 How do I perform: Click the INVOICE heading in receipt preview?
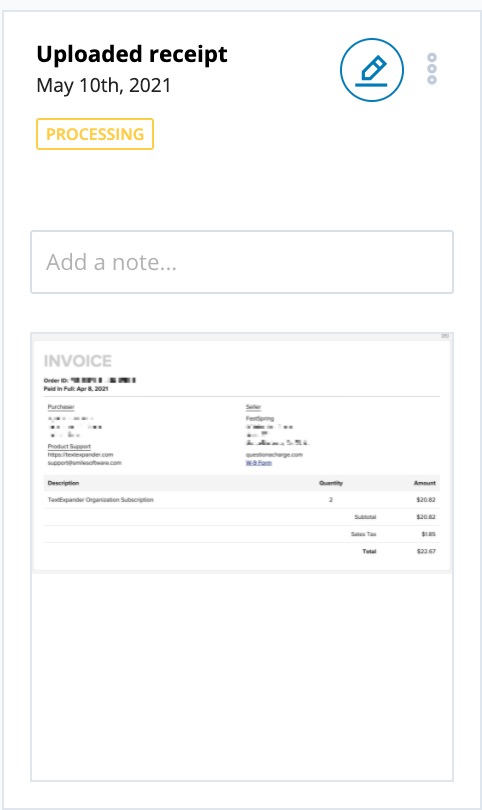click(x=77, y=361)
